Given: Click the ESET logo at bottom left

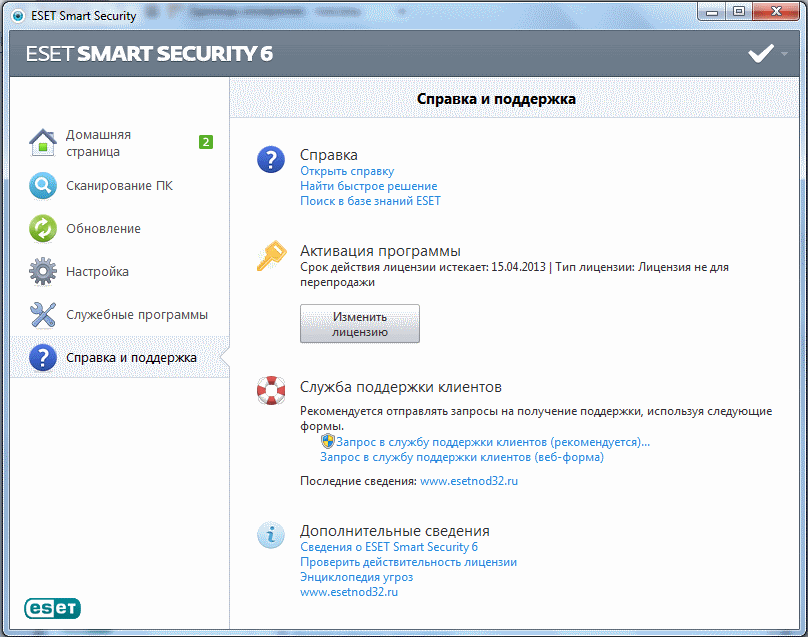Looking at the screenshot, I should tap(53, 608).
